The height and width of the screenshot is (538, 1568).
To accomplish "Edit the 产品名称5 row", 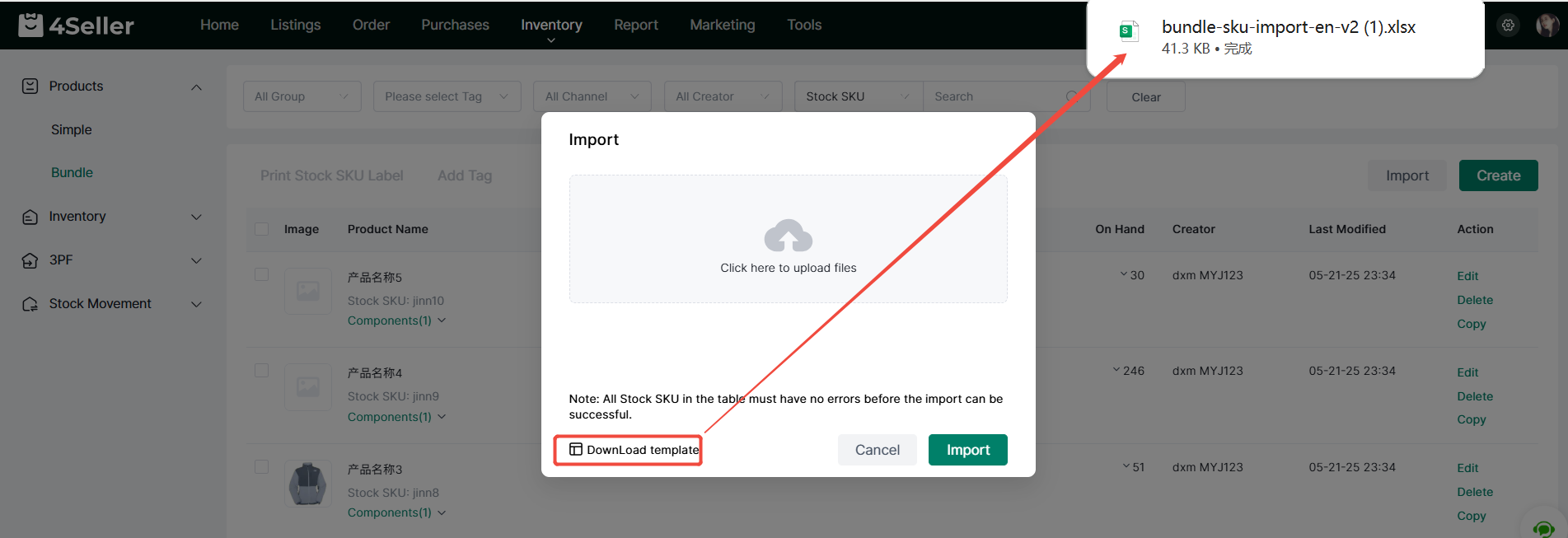I will (x=1467, y=276).
